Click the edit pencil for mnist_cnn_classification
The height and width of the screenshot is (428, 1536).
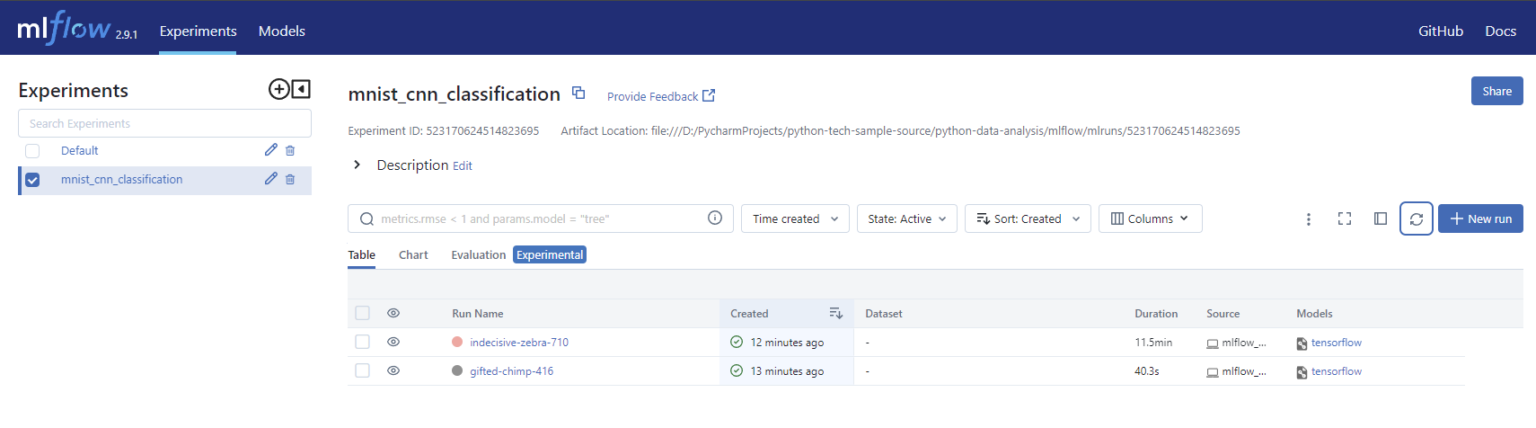point(270,179)
